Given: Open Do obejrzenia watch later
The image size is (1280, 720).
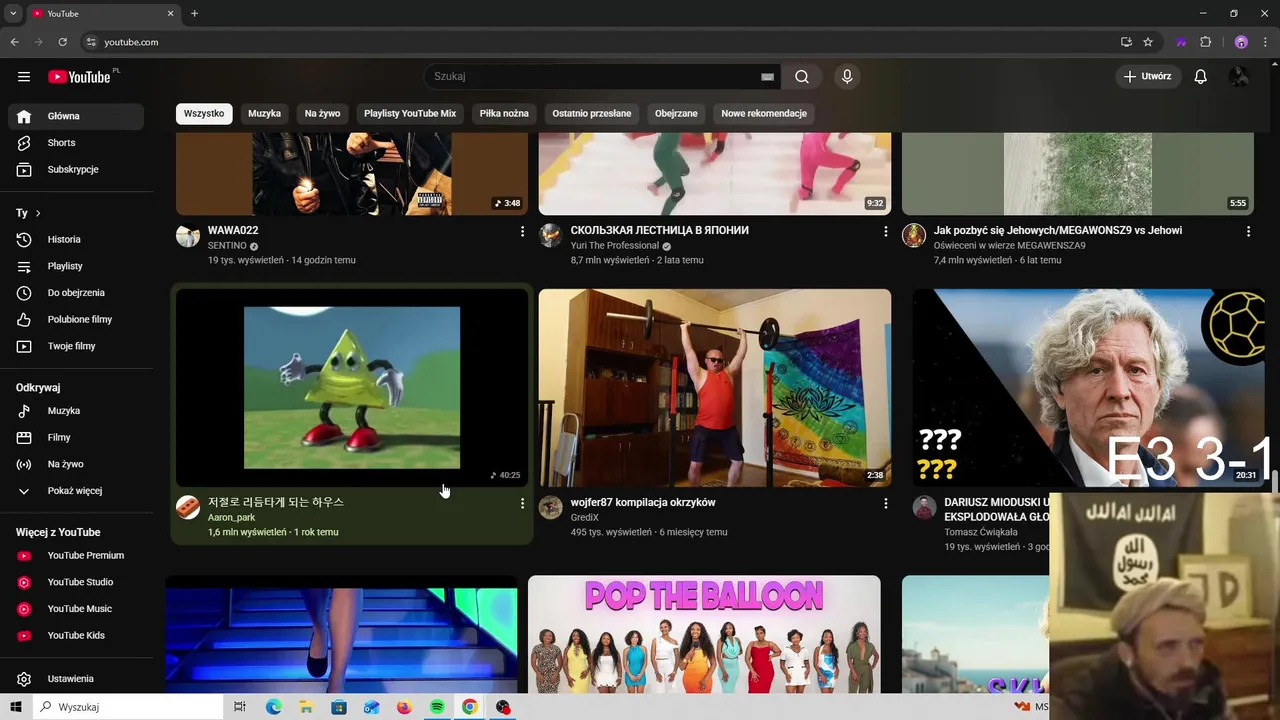Looking at the screenshot, I should (76, 293).
